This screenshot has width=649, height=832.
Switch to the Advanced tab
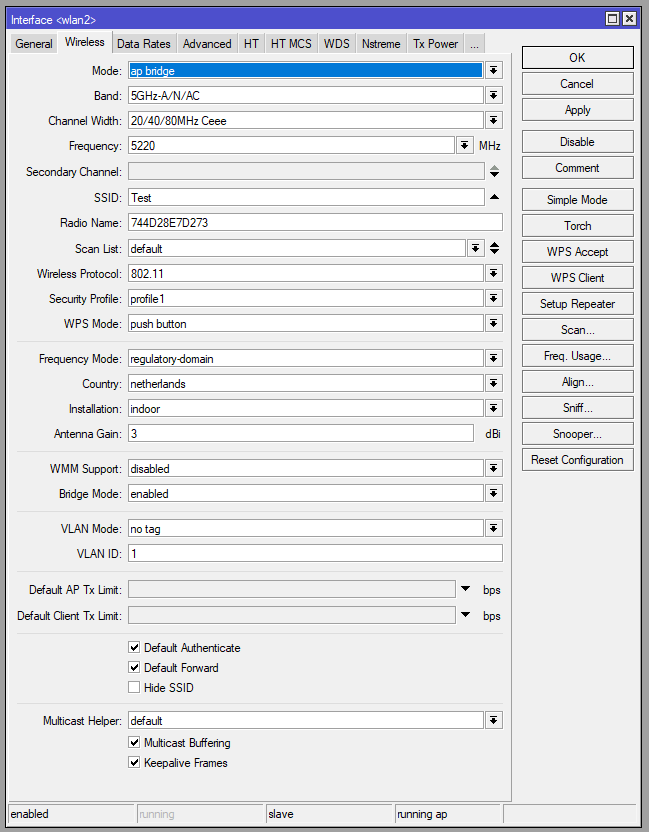point(207,44)
